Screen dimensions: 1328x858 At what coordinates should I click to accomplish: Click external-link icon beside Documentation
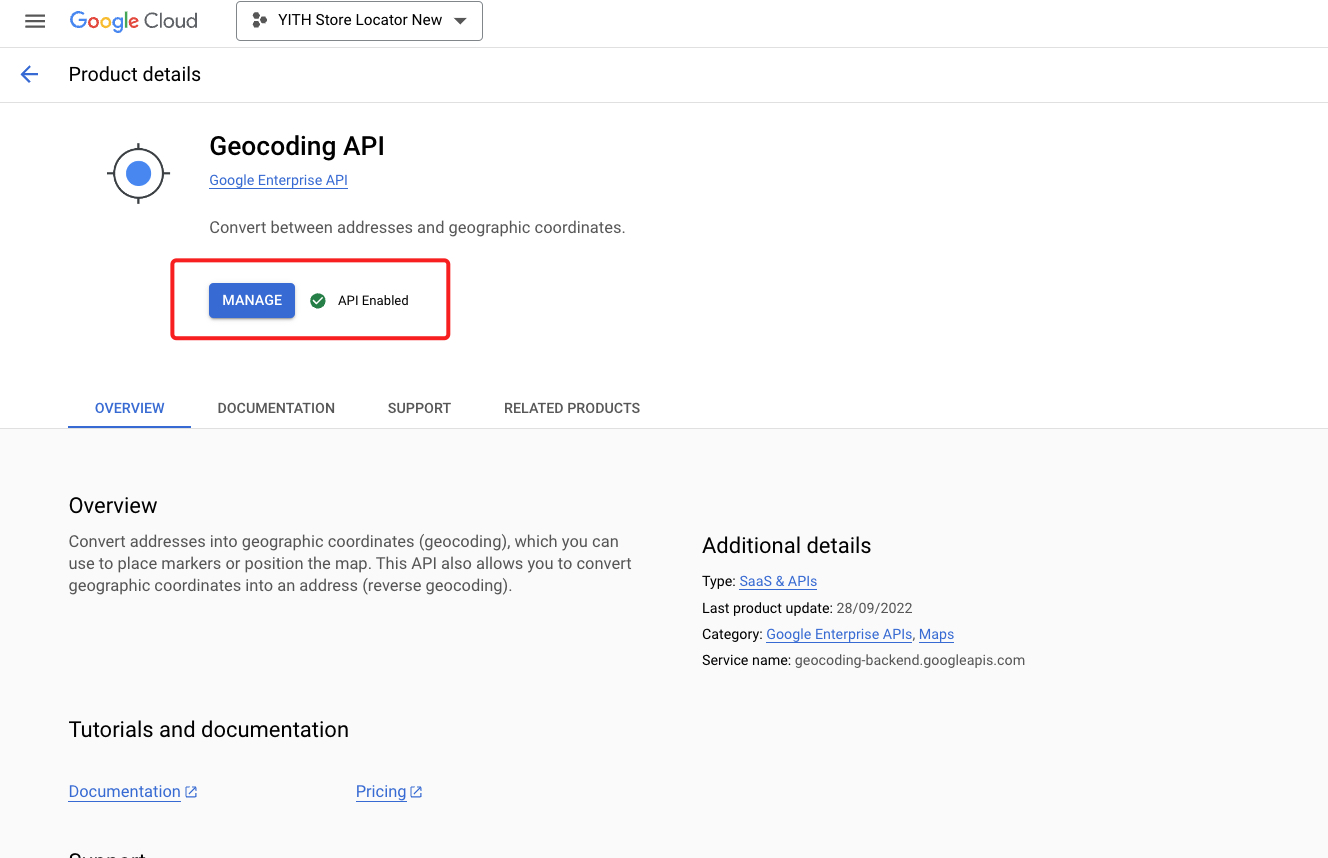[x=191, y=792]
